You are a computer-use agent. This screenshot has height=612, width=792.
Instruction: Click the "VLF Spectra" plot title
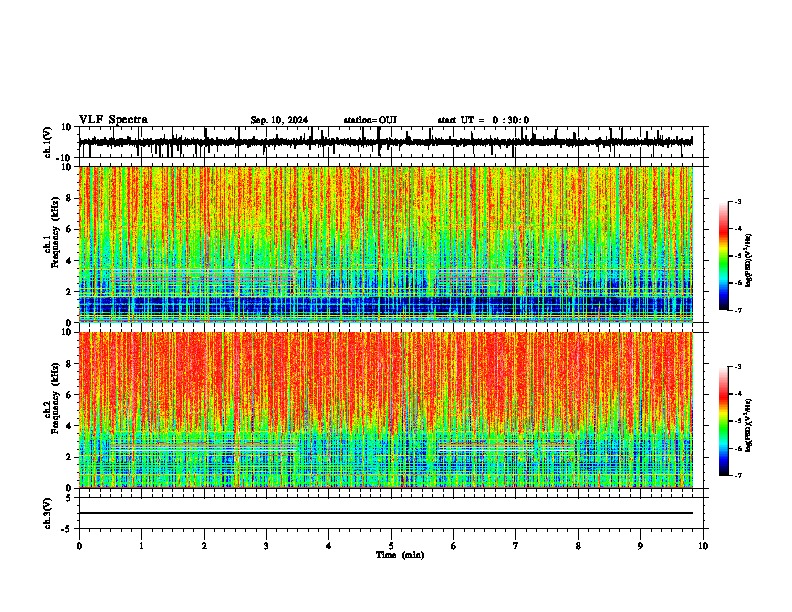113,120
